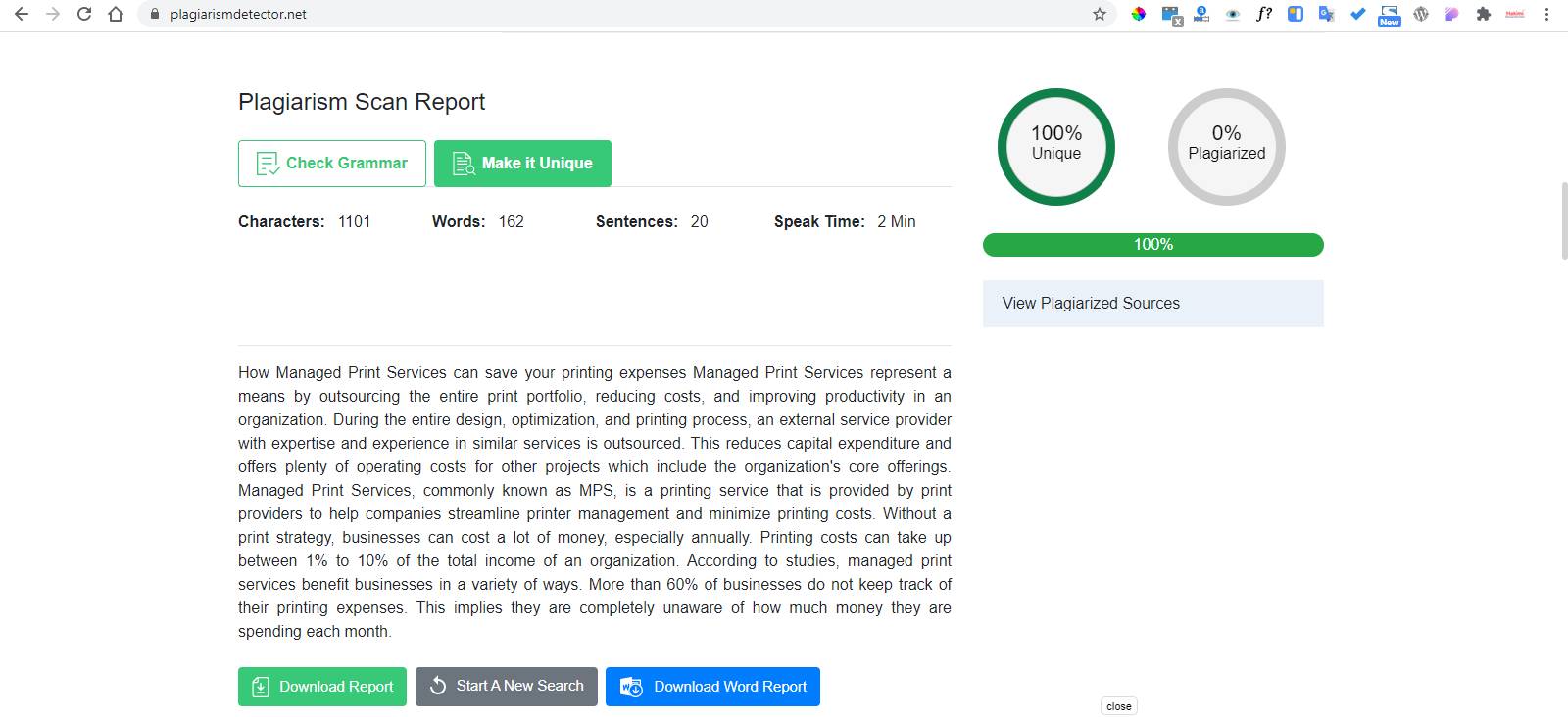Viewport: 1568px width, 717px height.
Task: Click the text 'How Managed Print Services'
Action: click(x=343, y=373)
